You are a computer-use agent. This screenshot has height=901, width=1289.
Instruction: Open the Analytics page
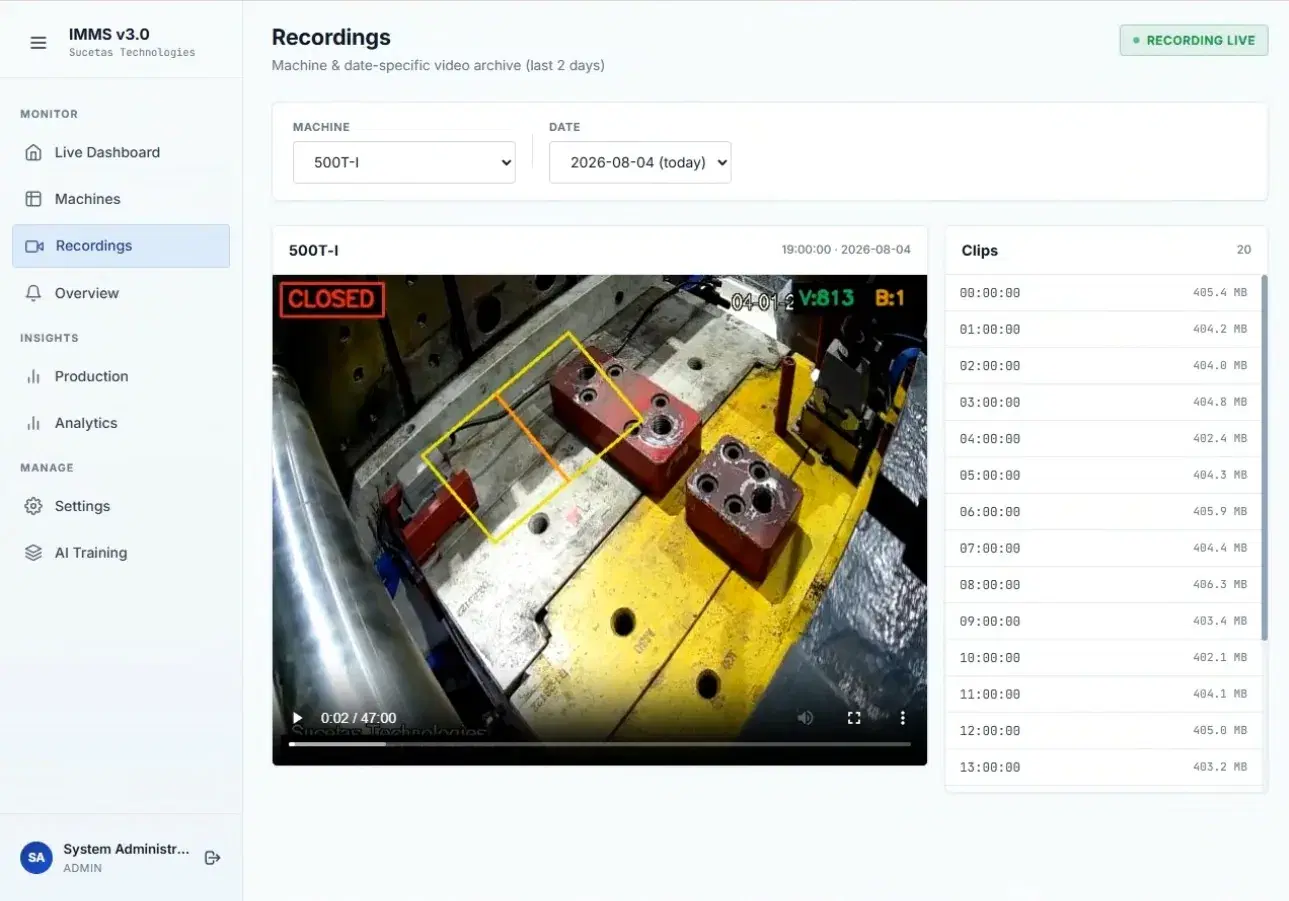121,423
